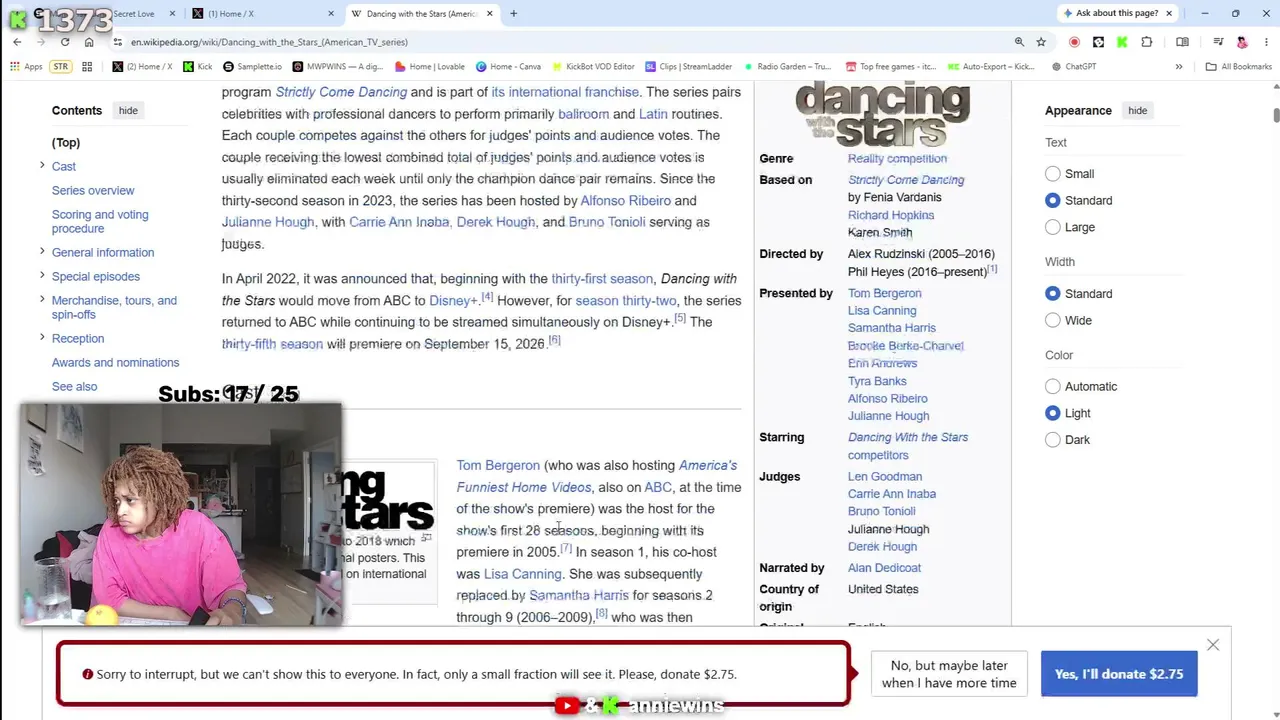This screenshot has height=720, width=1280.
Task: Jump to Series overview in Contents
Action: (93, 190)
